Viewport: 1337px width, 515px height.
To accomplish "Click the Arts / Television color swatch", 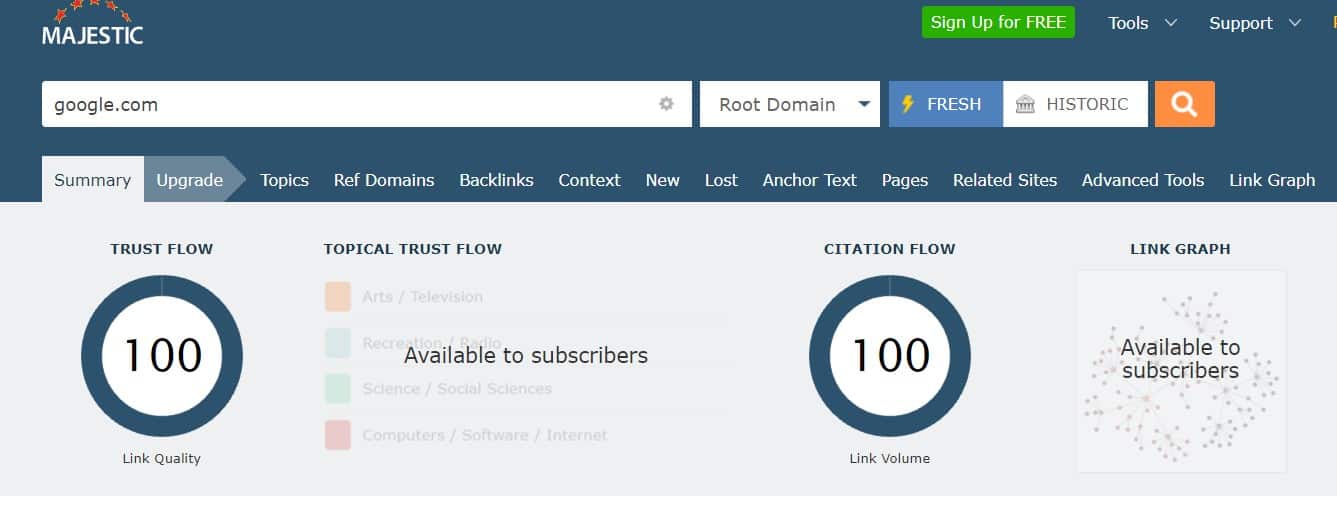I will pyautogui.click(x=338, y=297).
